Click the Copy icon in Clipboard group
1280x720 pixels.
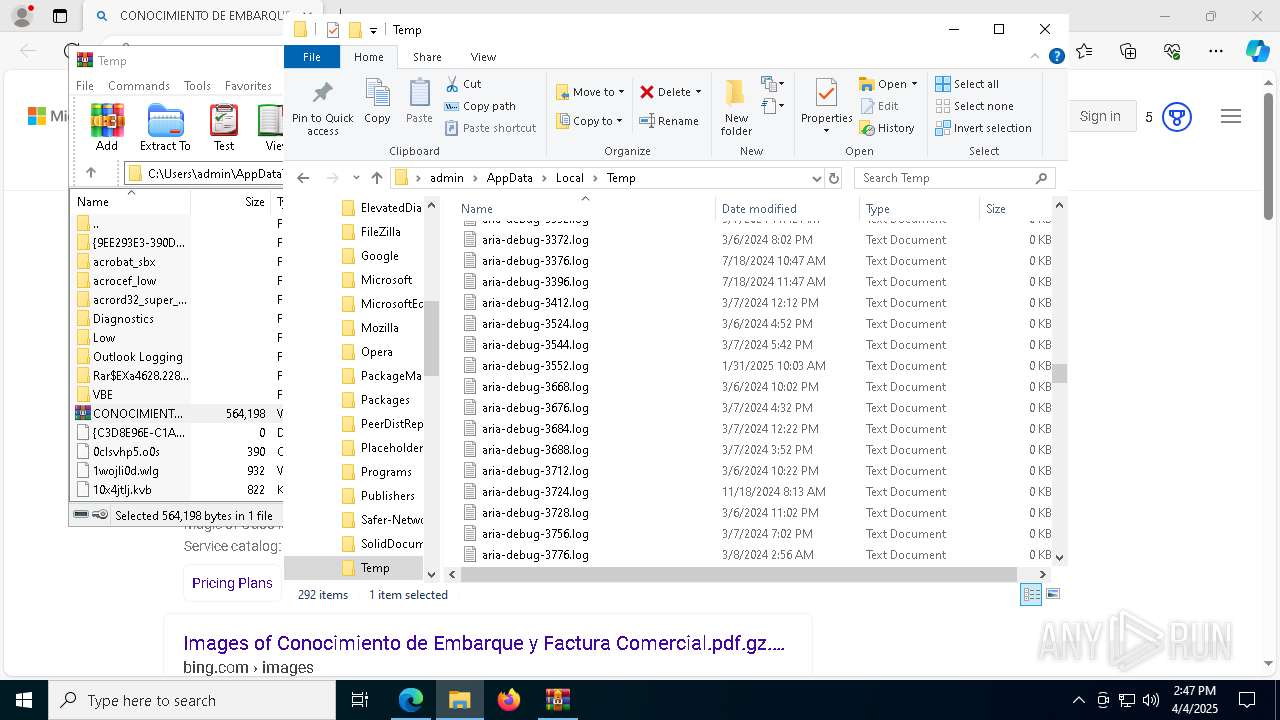[377, 93]
